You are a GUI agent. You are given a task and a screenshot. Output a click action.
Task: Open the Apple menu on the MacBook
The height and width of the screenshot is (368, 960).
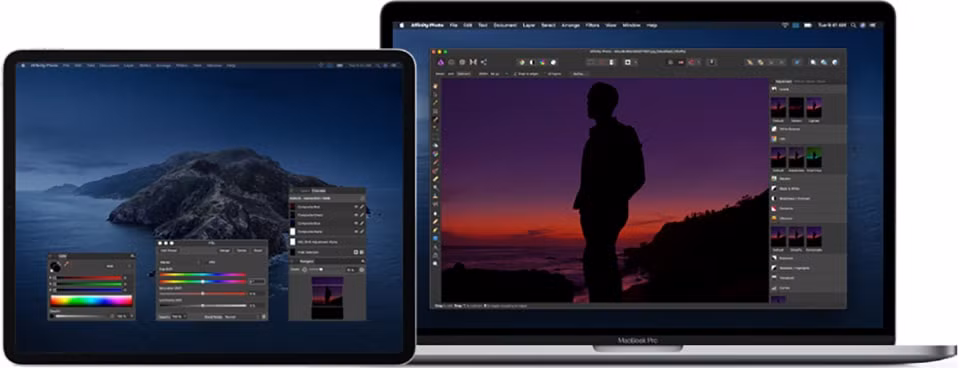pyautogui.click(x=402, y=25)
